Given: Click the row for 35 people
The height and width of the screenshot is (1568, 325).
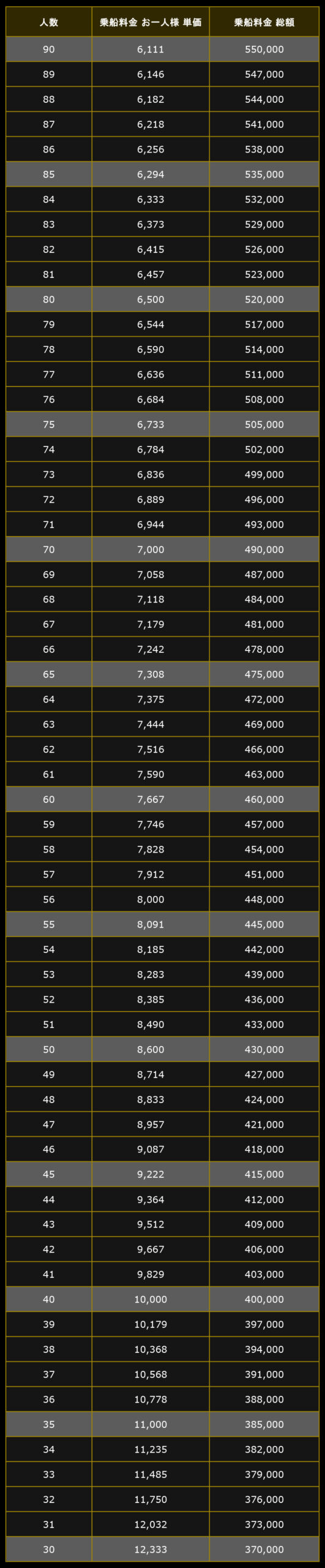Looking at the screenshot, I should click(x=162, y=1424).
